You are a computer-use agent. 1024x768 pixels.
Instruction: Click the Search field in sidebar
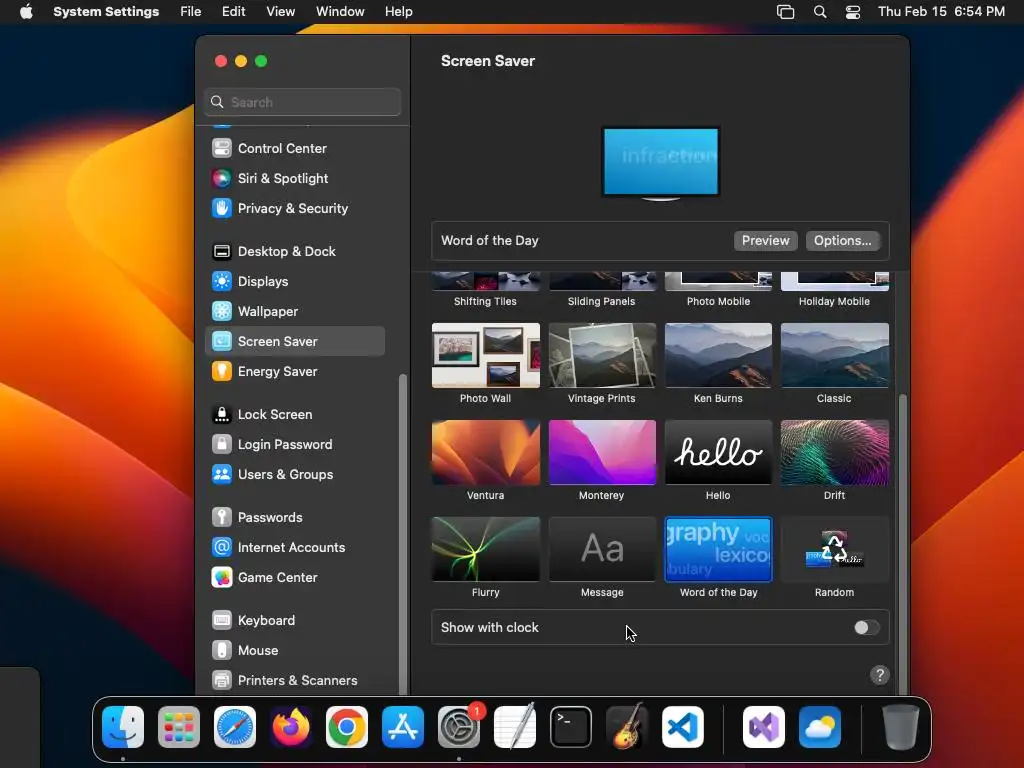(x=302, y=102)
